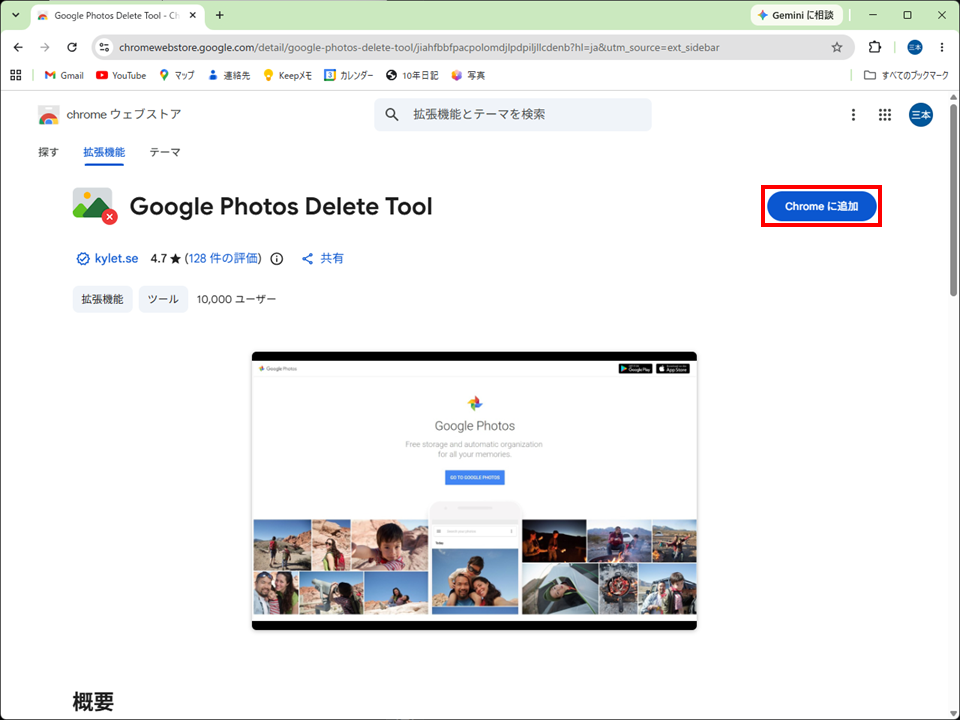Viewport: 960px width, 720px height.
Task: Open the 連絡先 bookmark
Action: pyautogui.click(x=229, y=75)
